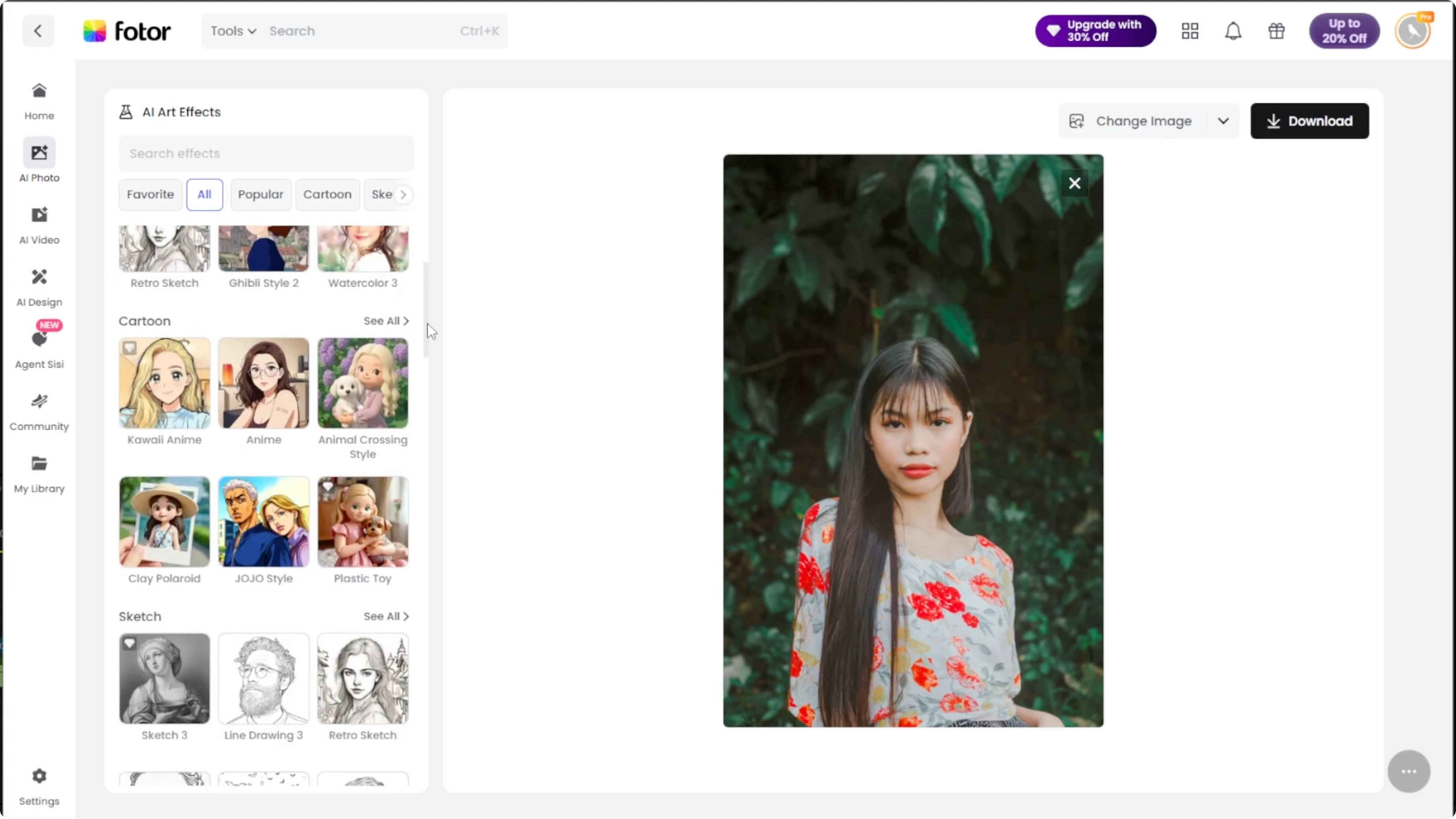The image size is (1456, 819).
Task: Open the Tools dropdown in search bar
Action: 233,31
